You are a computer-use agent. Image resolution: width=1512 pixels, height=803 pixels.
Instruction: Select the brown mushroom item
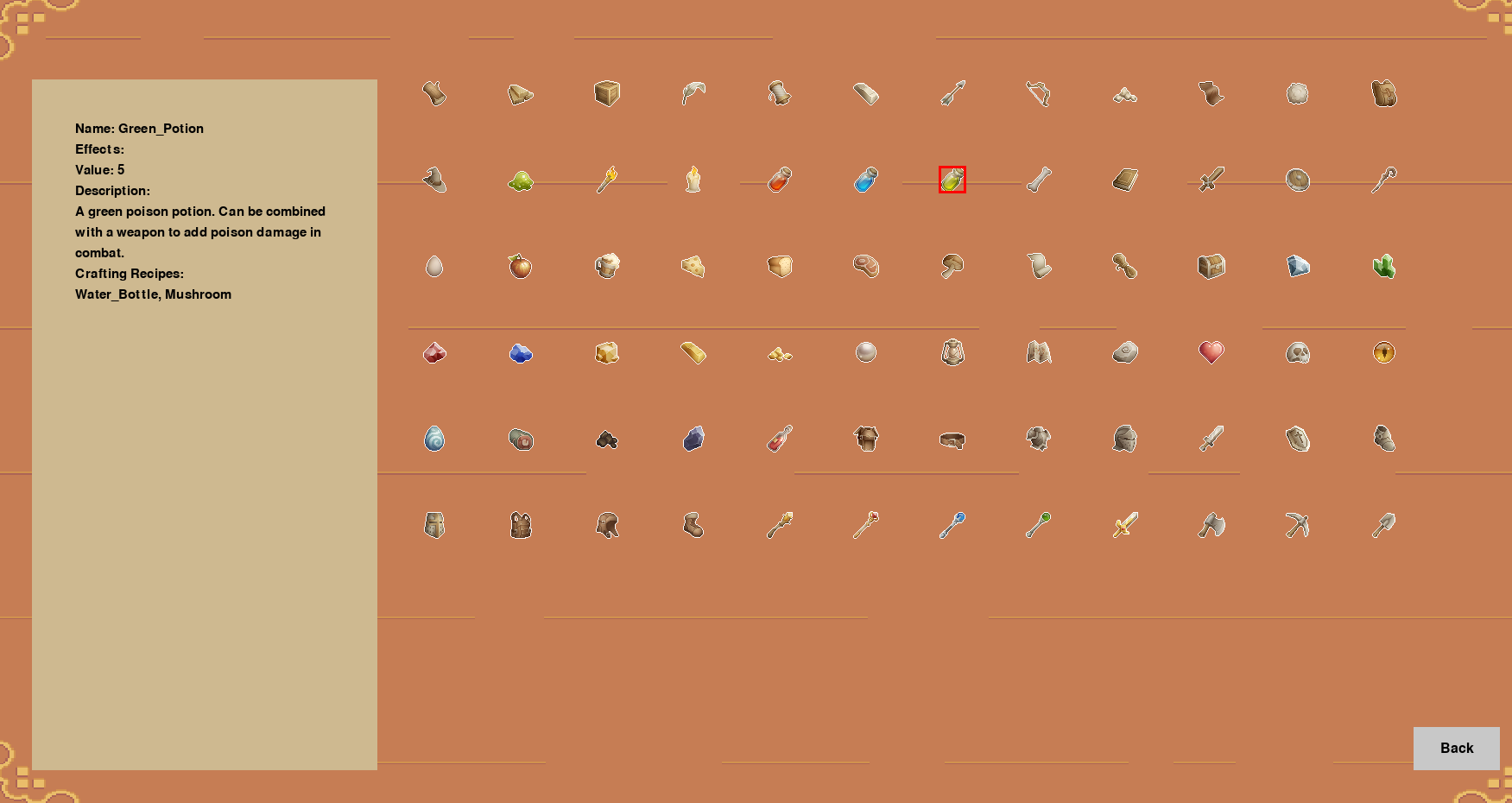point(952,266)
